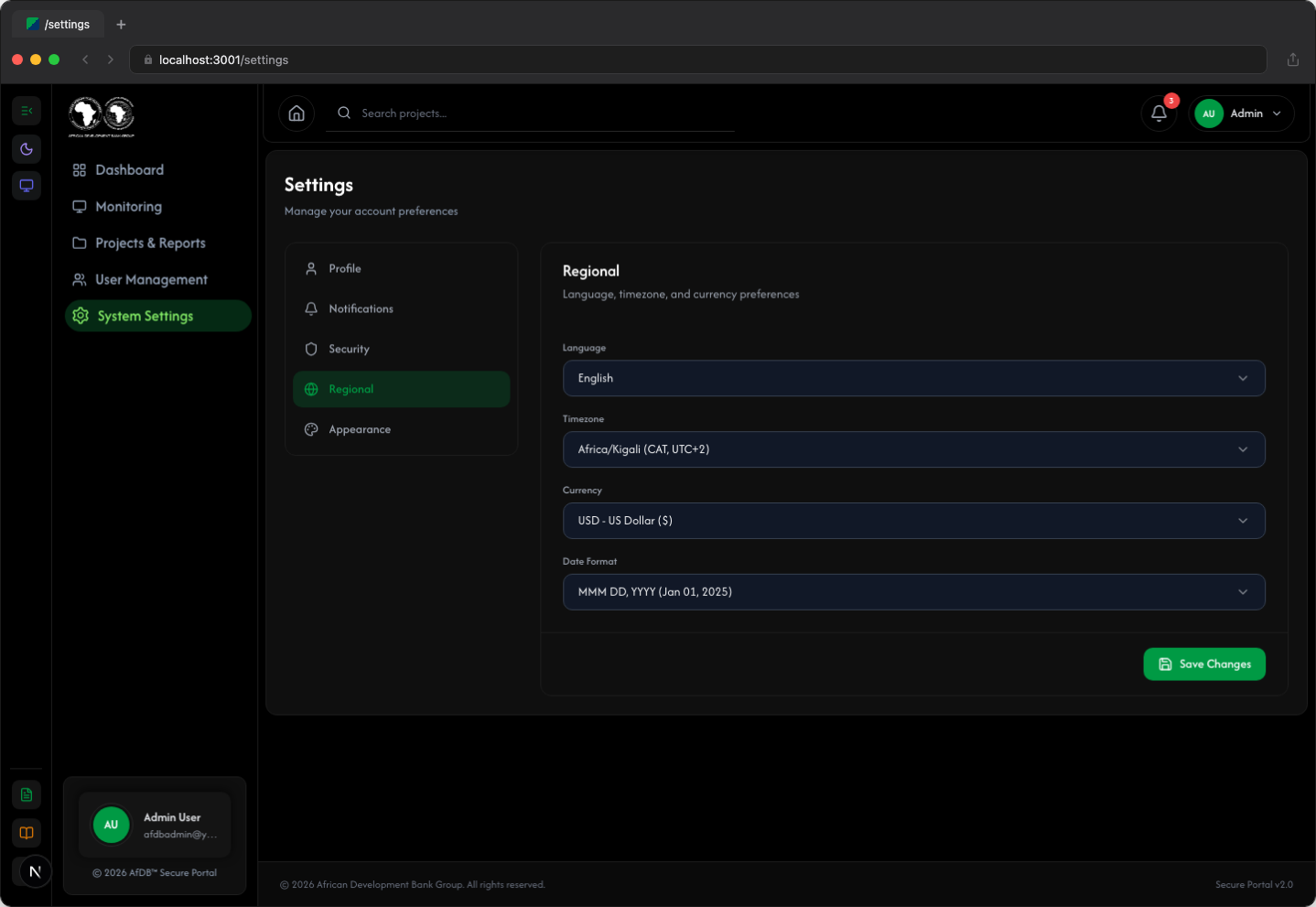
Task: Go home via the house icon button
Action: pyautogui.click(x=297, y=113)
